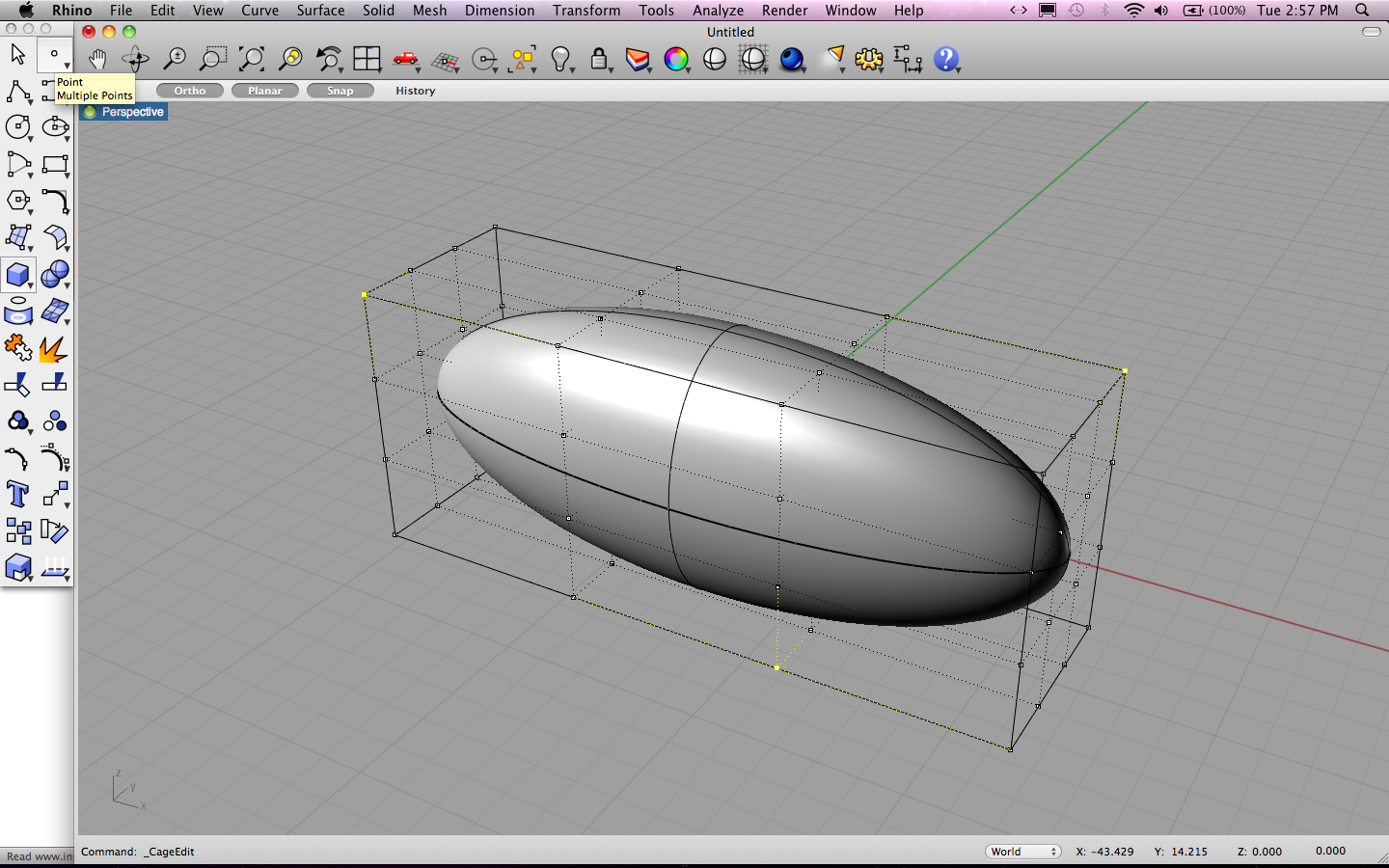Open the Wi-Fi status menu
Image resolution: width=1389 pixels, height=868 pixels.
[1134, 10]
